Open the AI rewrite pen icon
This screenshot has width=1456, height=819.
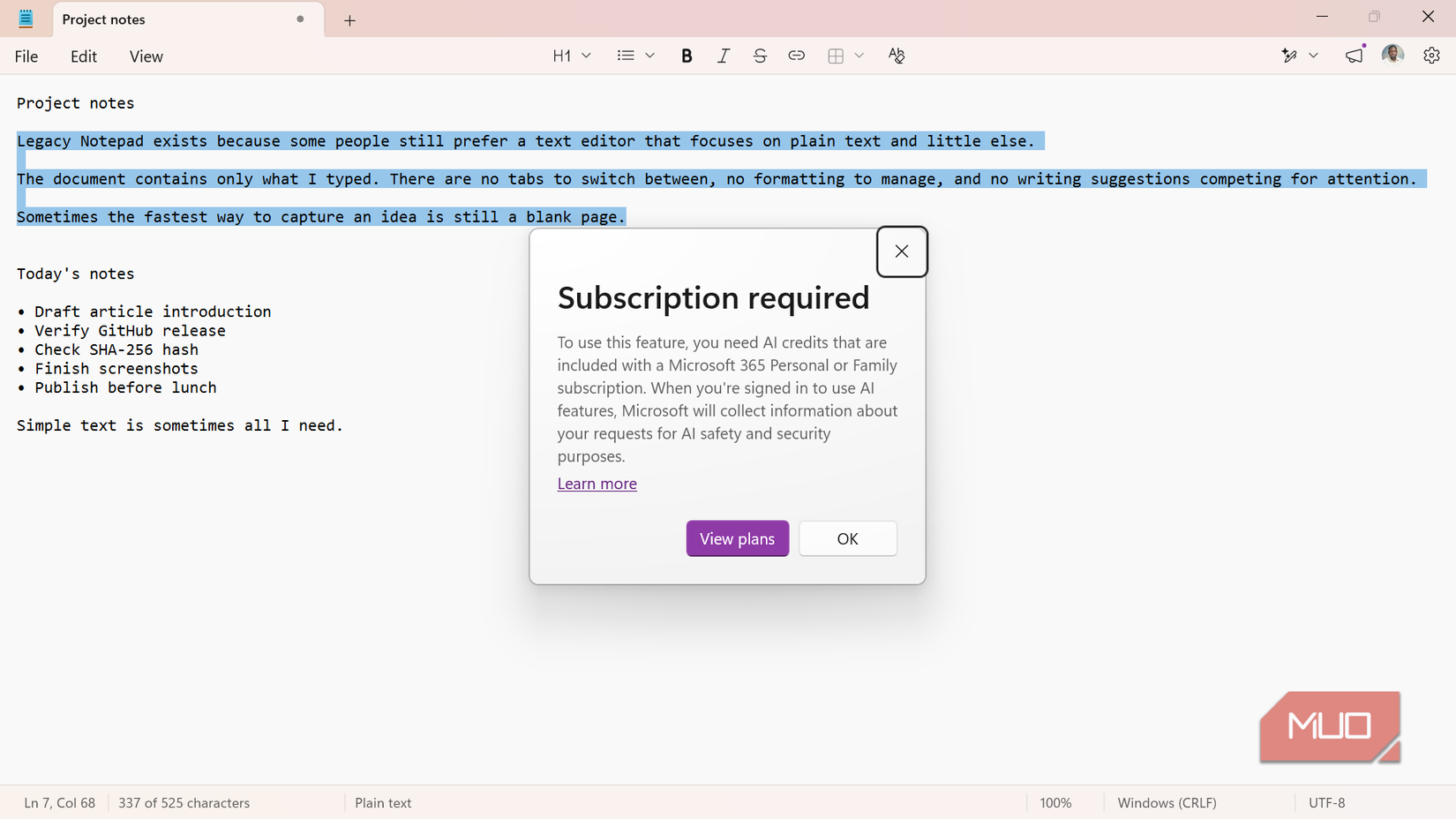(x=1289, y=56)
